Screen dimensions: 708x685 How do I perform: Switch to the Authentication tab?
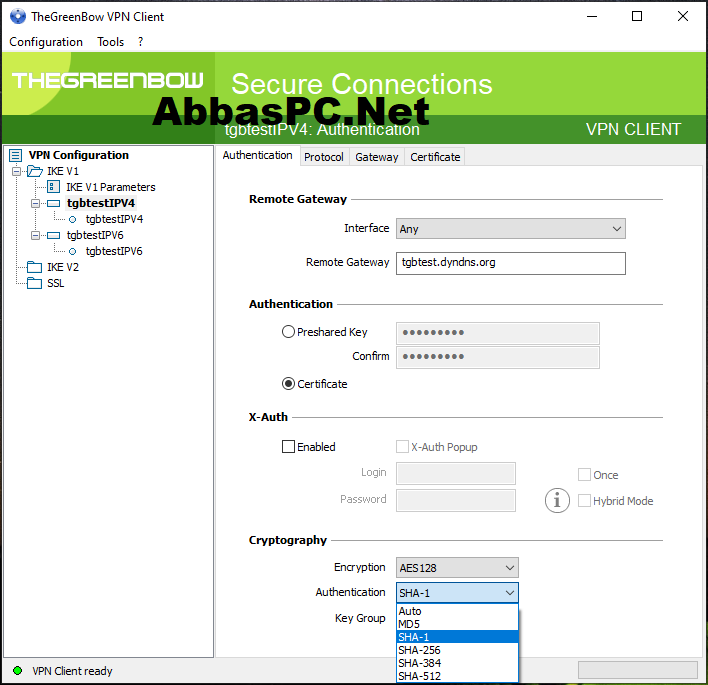[x=257, y=155]
